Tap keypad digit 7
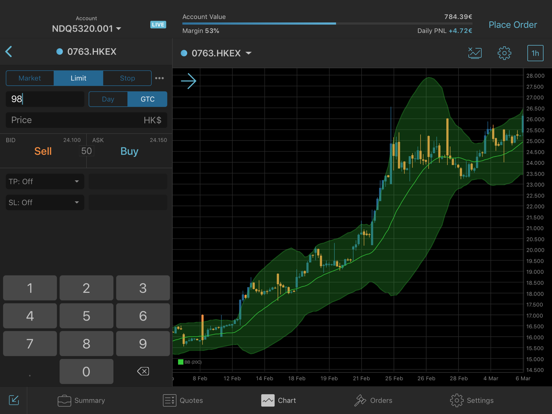 (x=30, y=344)
